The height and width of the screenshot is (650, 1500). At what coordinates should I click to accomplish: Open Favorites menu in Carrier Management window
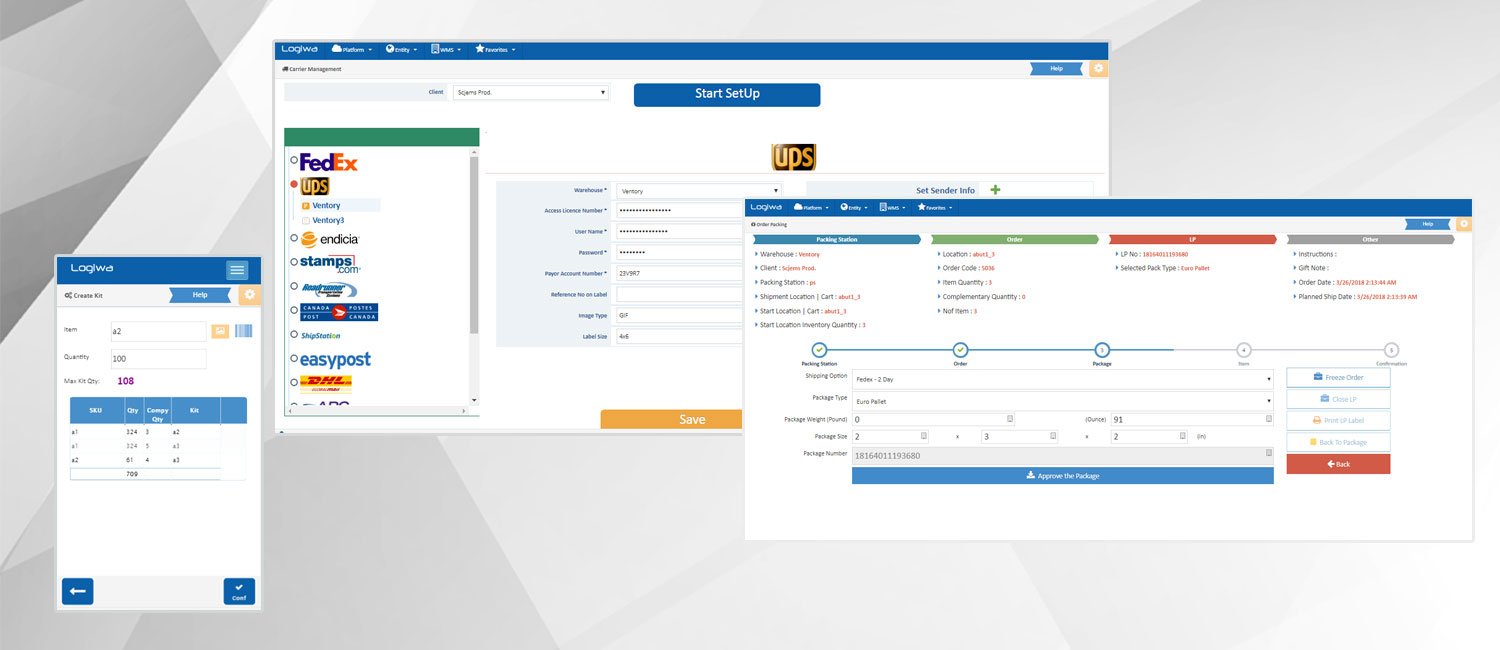[x=497, y=49]
